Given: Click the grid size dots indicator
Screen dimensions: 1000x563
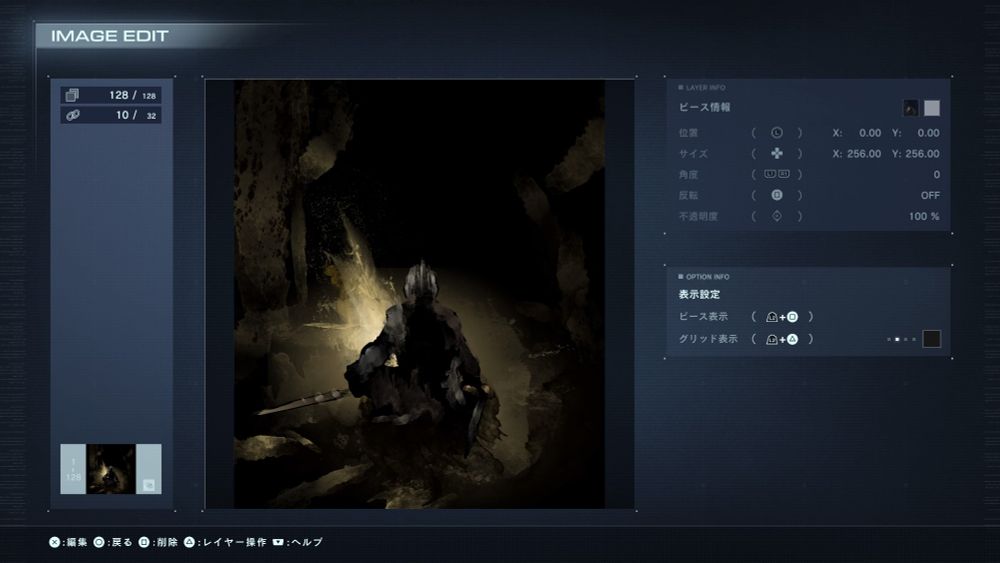Looking at the screenshot, I should pyautogui.click(x=901, y=339).
